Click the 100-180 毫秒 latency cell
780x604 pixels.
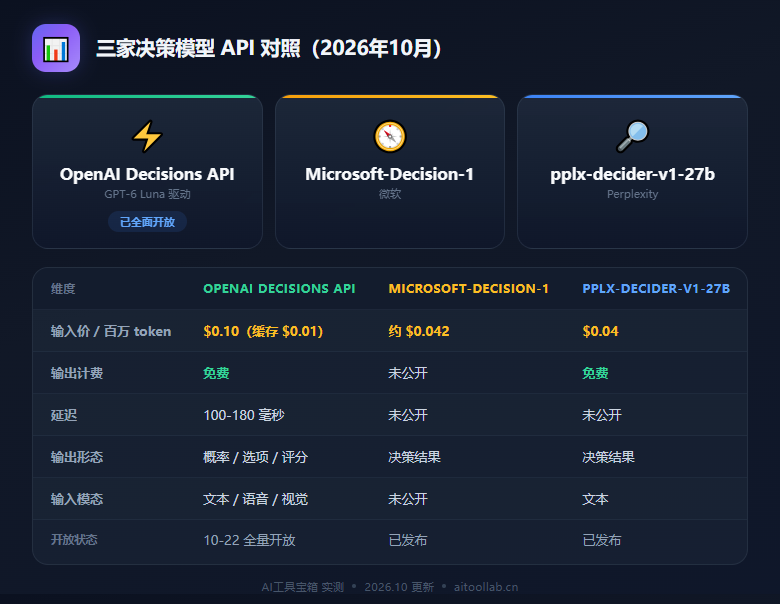coord(244,415)
